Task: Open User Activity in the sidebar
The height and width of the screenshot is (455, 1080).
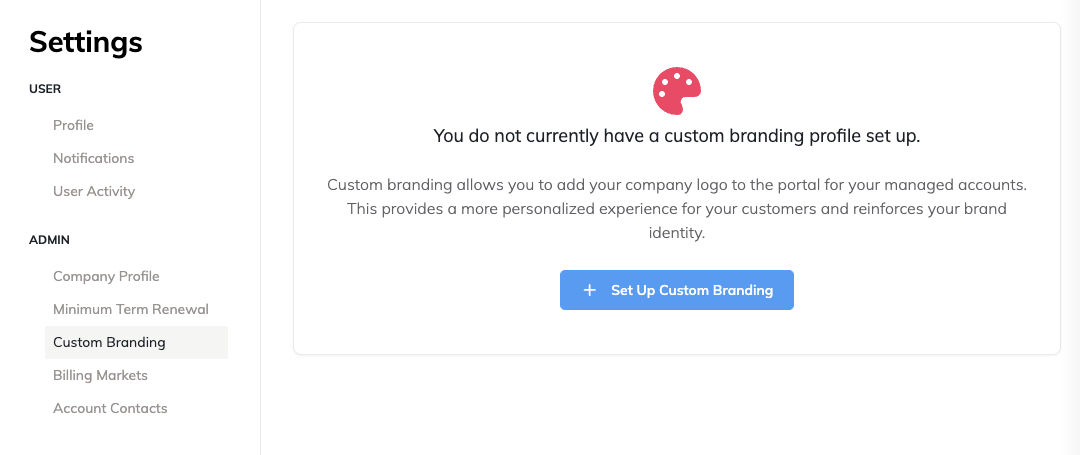Action: coord(94,191)
